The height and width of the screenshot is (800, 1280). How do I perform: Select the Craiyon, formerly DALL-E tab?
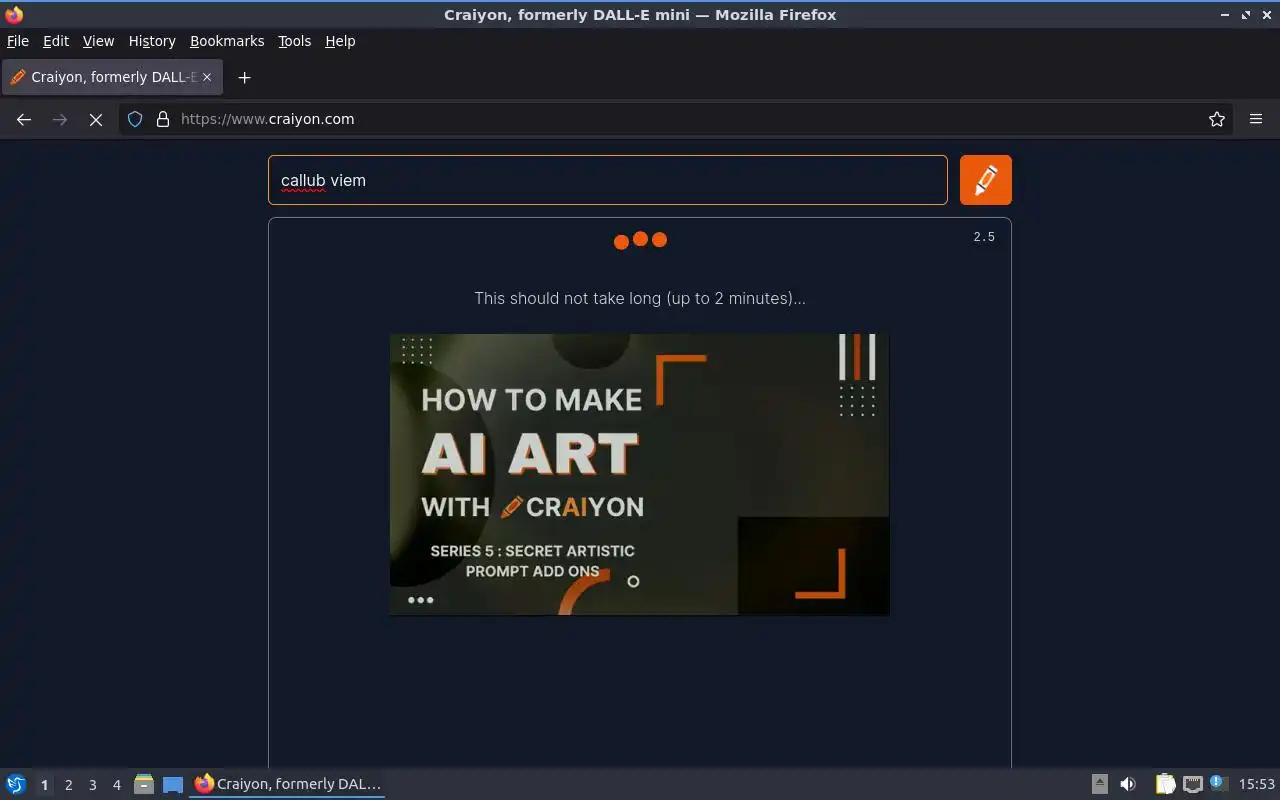click(x=112, y=77)
